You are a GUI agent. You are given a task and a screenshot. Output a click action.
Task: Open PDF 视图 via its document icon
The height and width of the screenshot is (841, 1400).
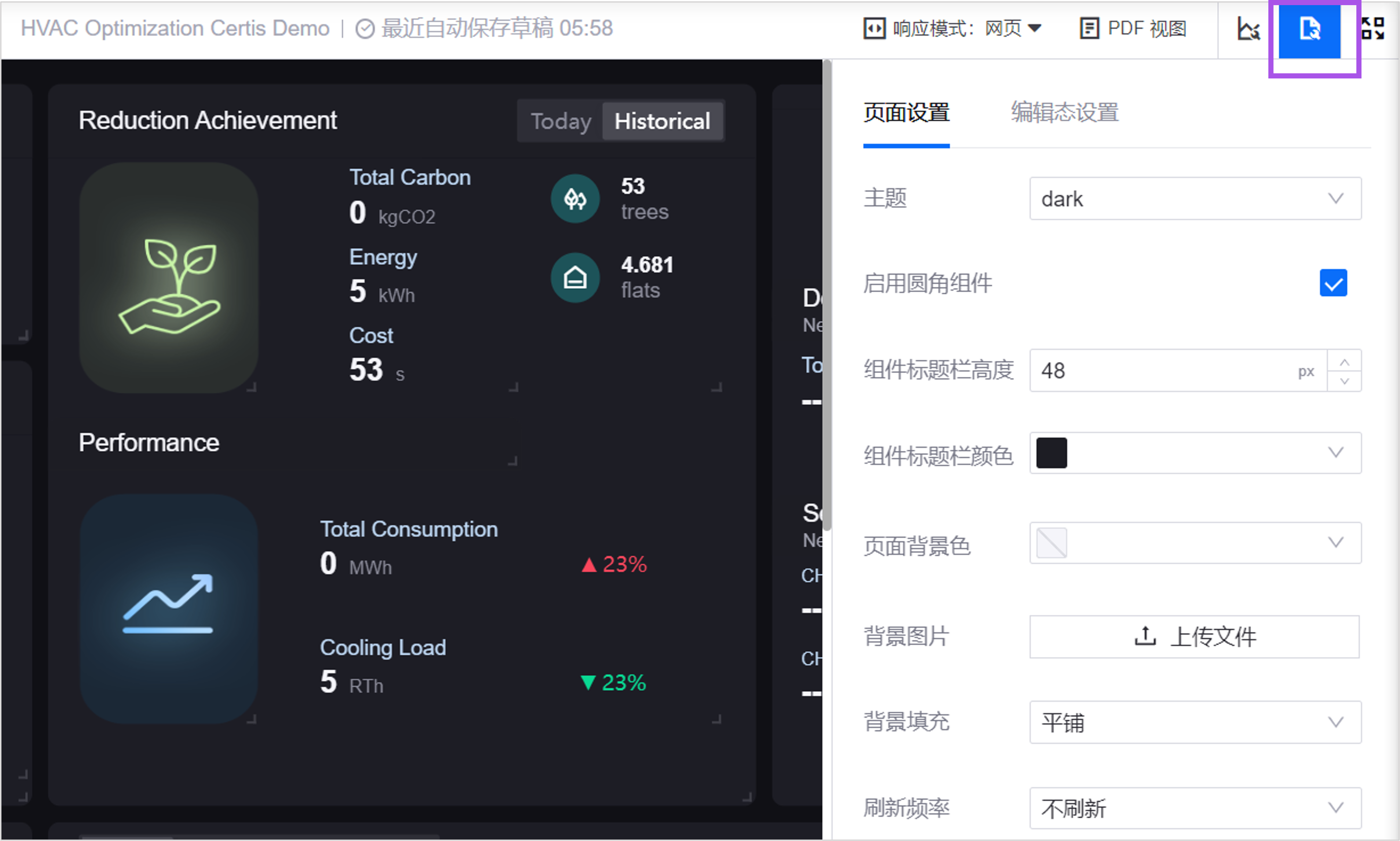1089,28
